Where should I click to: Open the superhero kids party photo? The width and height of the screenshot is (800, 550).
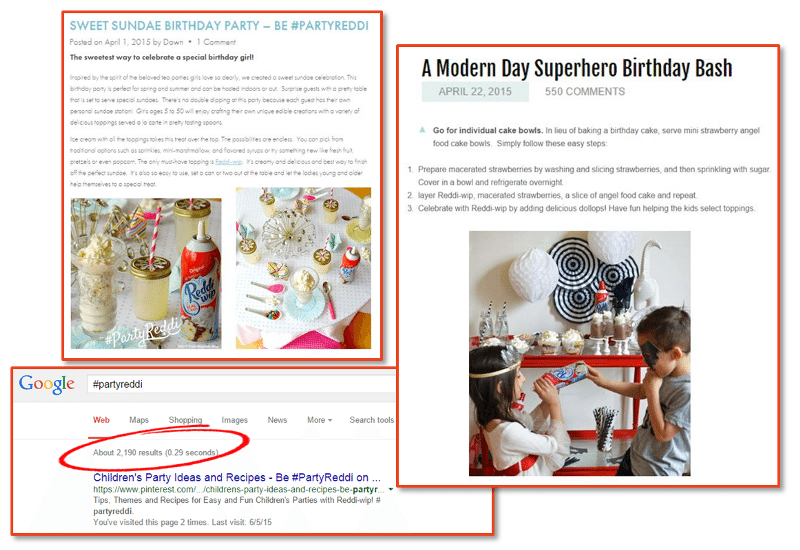(x=580, y=354)
